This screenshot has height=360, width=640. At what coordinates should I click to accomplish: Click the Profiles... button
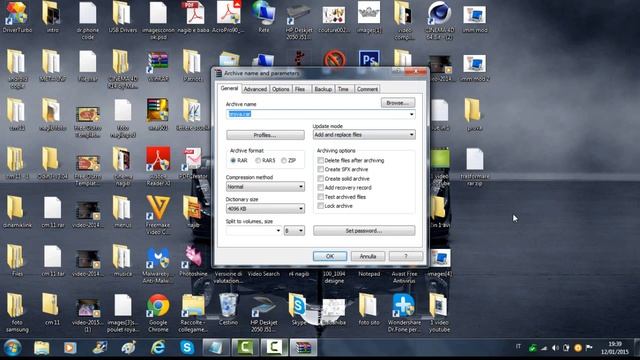pyautogui.click(x=265, y=135)
